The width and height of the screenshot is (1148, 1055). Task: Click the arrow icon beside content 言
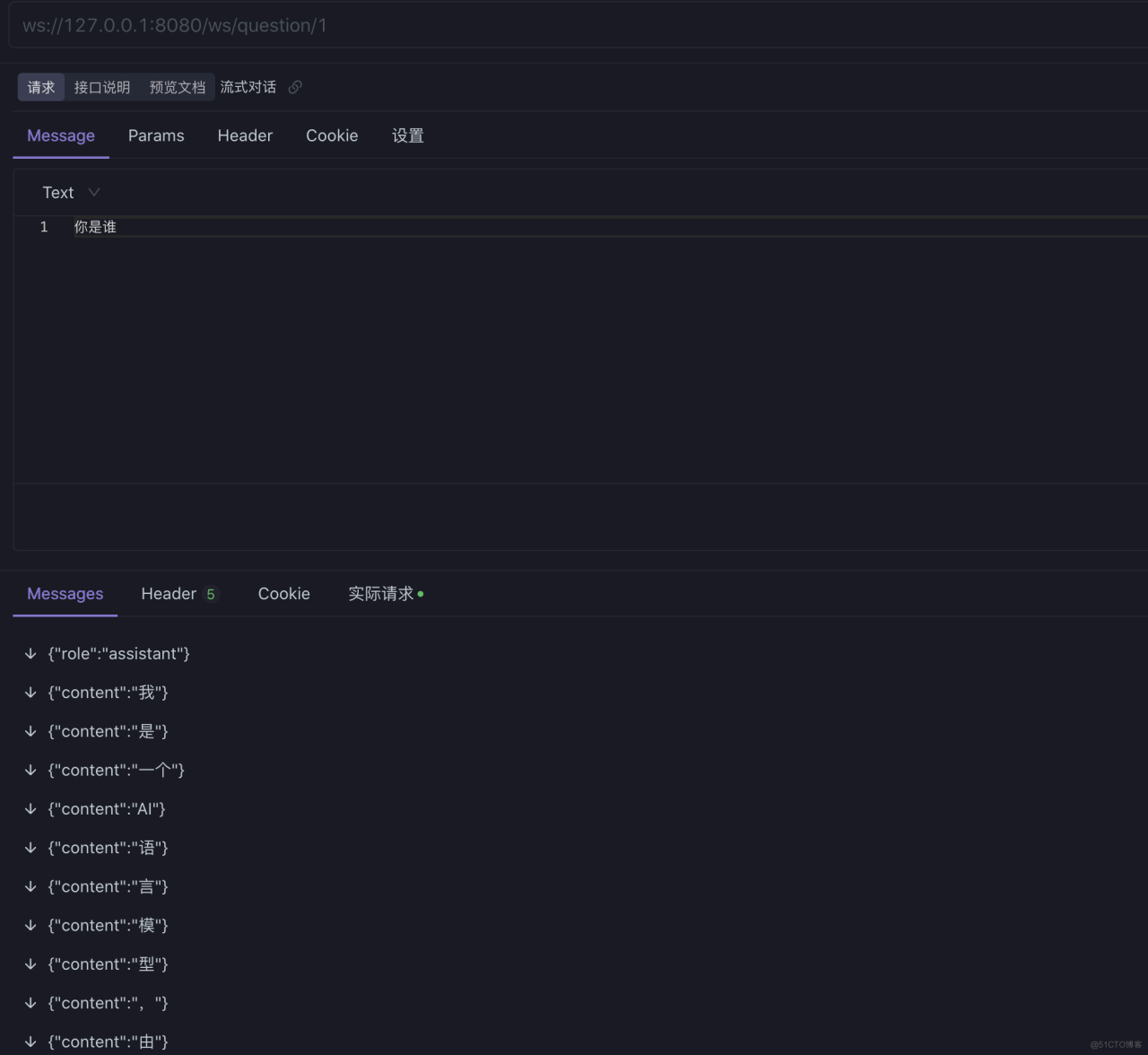coord(30,886)
